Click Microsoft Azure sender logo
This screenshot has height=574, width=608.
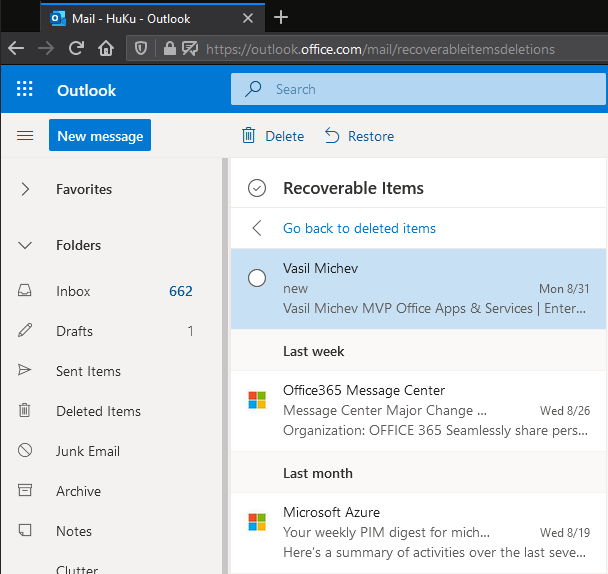[257, 522]
